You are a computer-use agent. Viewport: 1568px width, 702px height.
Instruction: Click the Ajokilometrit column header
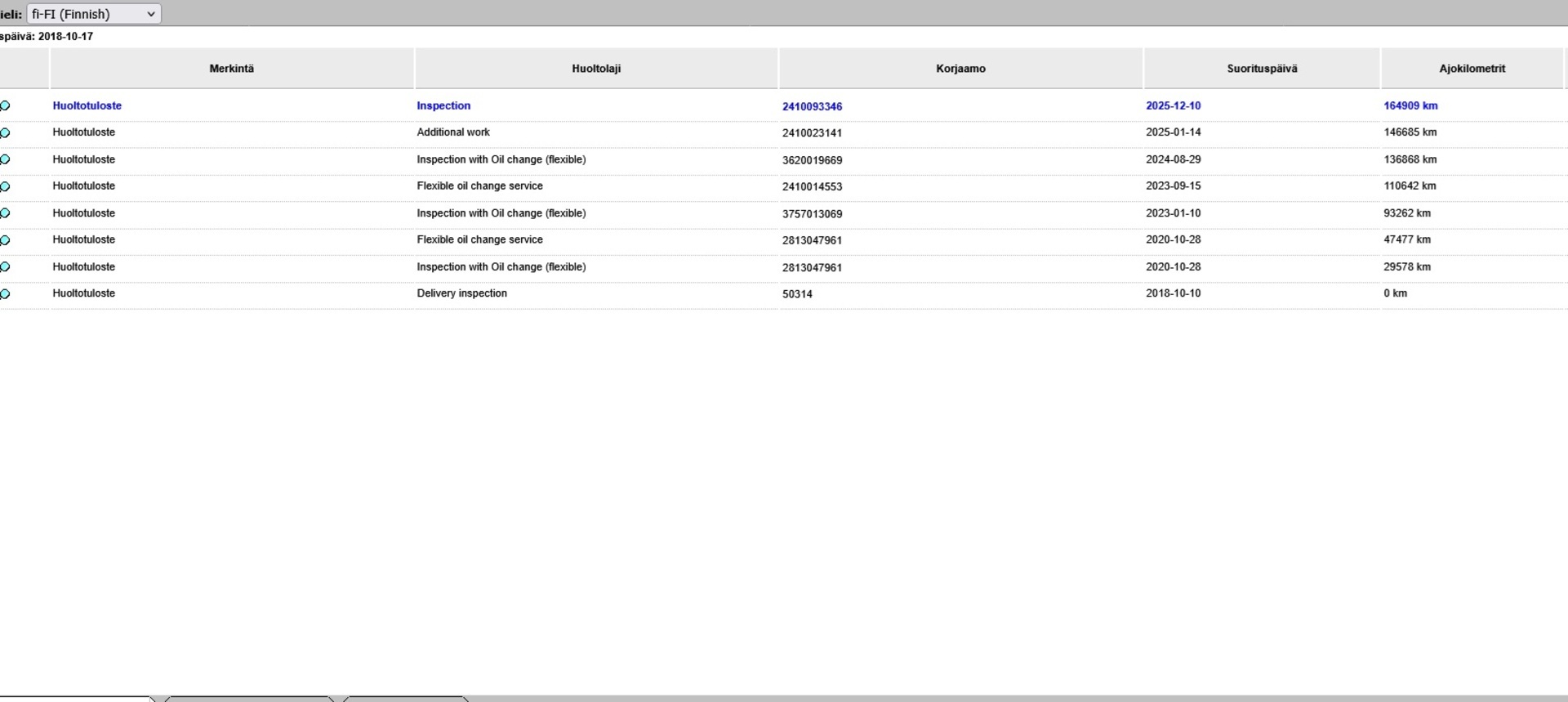(1472, 69)
